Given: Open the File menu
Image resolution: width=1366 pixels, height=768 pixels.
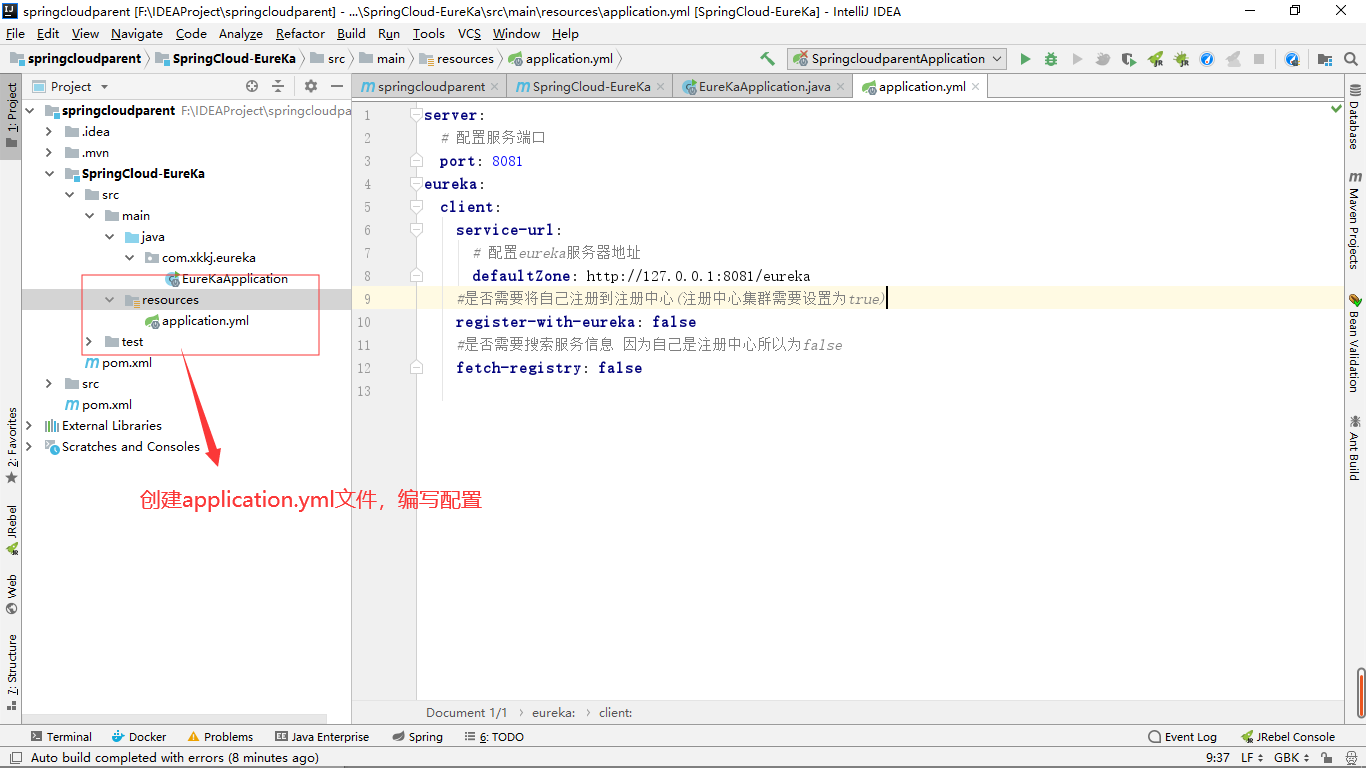Looking at the screenshot, I should coord(15,33).
